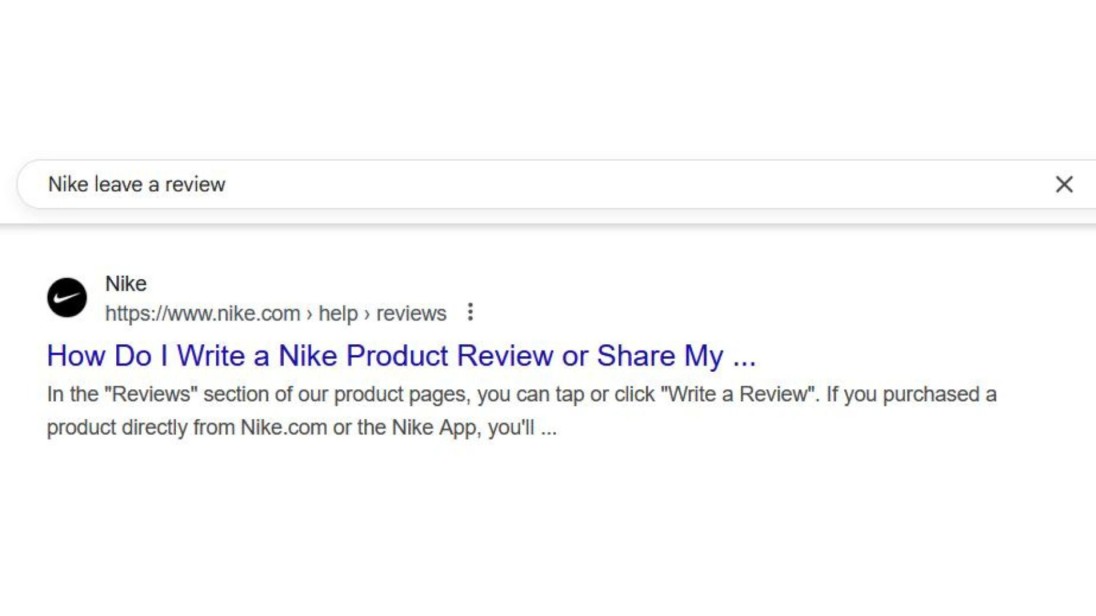1096x616 pixels.
Task: Clear the search query with X
Action: coord(1064,184)
